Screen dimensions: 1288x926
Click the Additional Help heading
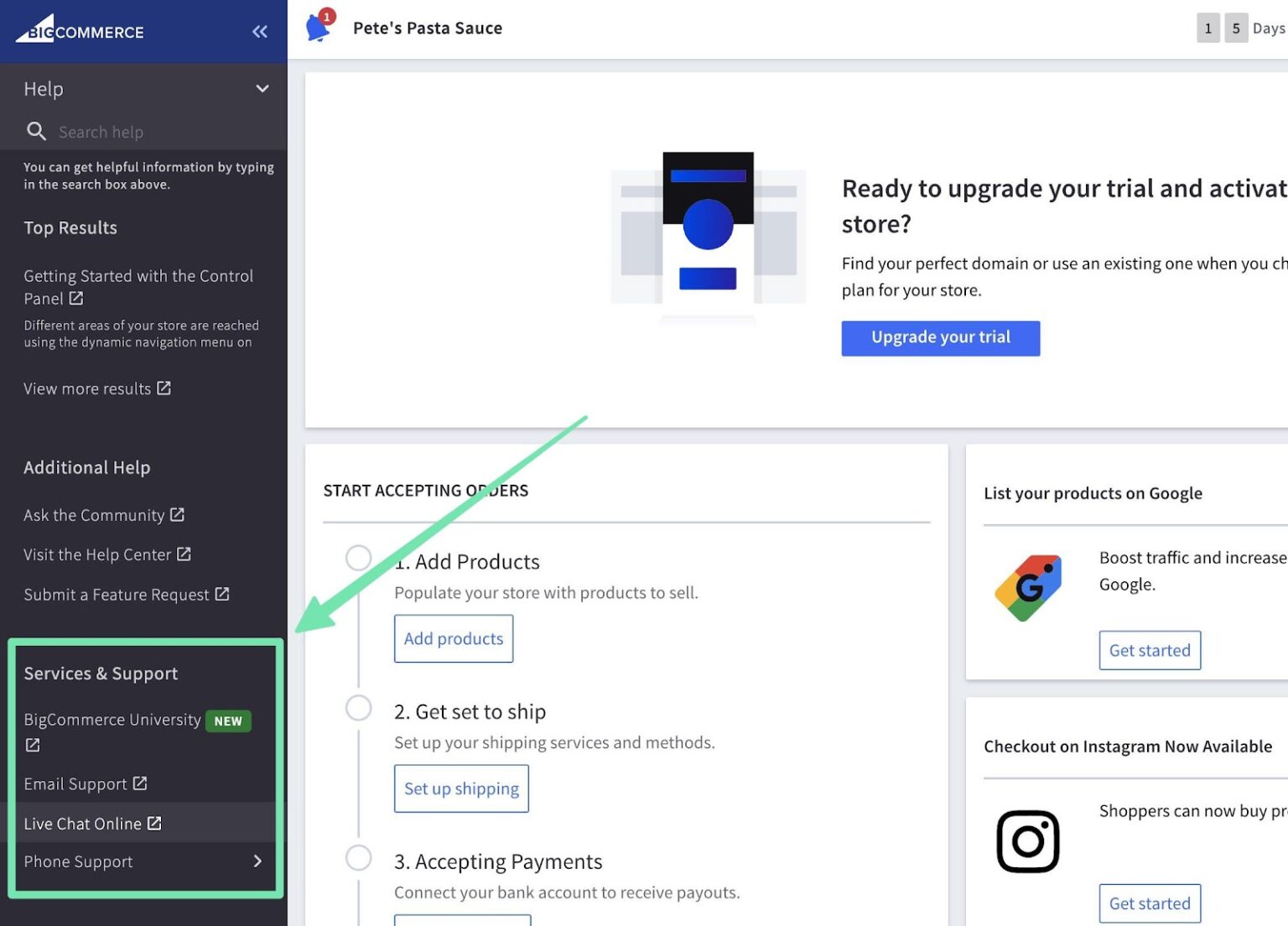87,468
